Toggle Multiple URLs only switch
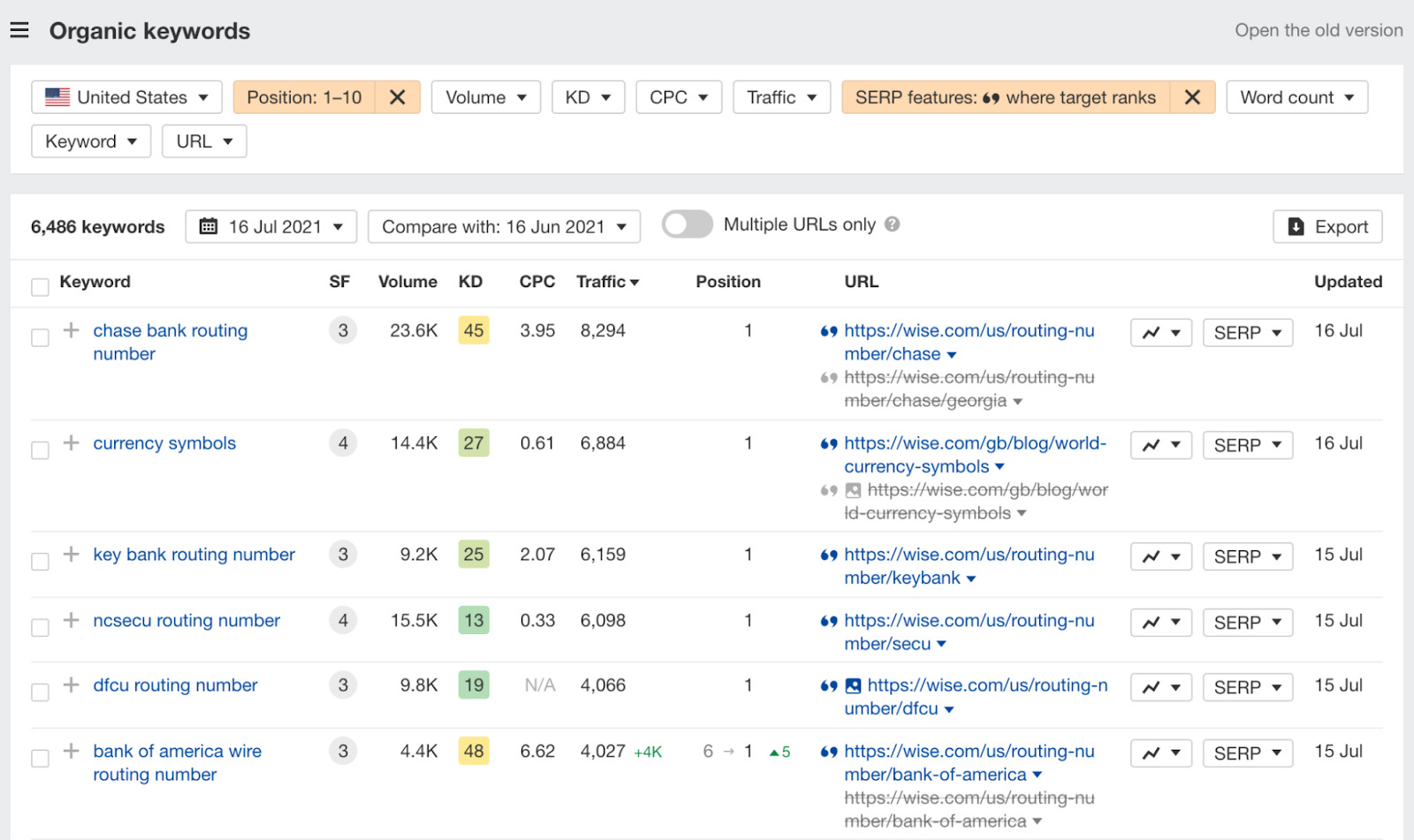 point(688,224)
